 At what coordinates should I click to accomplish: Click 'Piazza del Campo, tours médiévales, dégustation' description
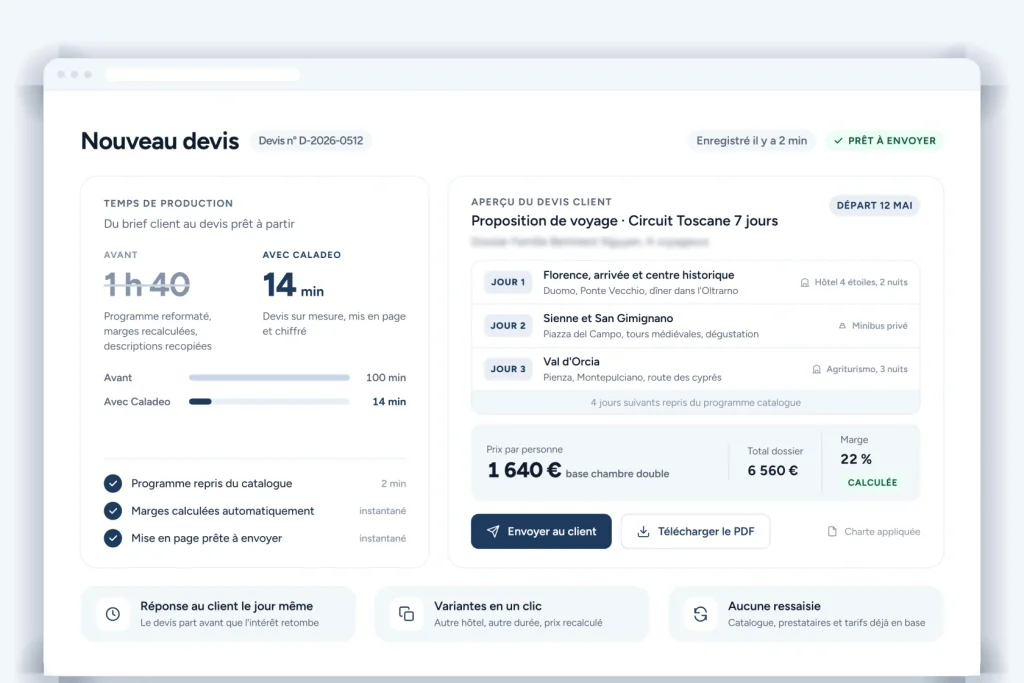(651, 334)
